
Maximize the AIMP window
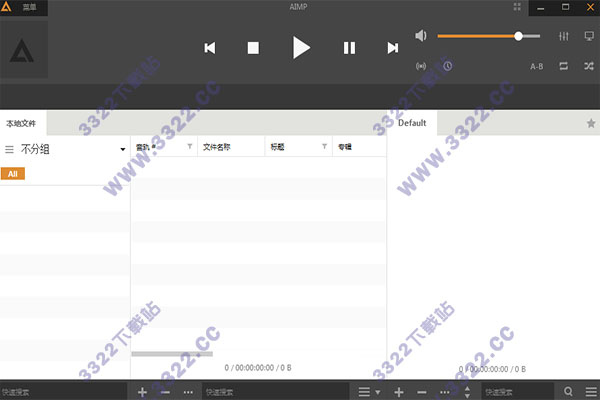pos(565,7)
